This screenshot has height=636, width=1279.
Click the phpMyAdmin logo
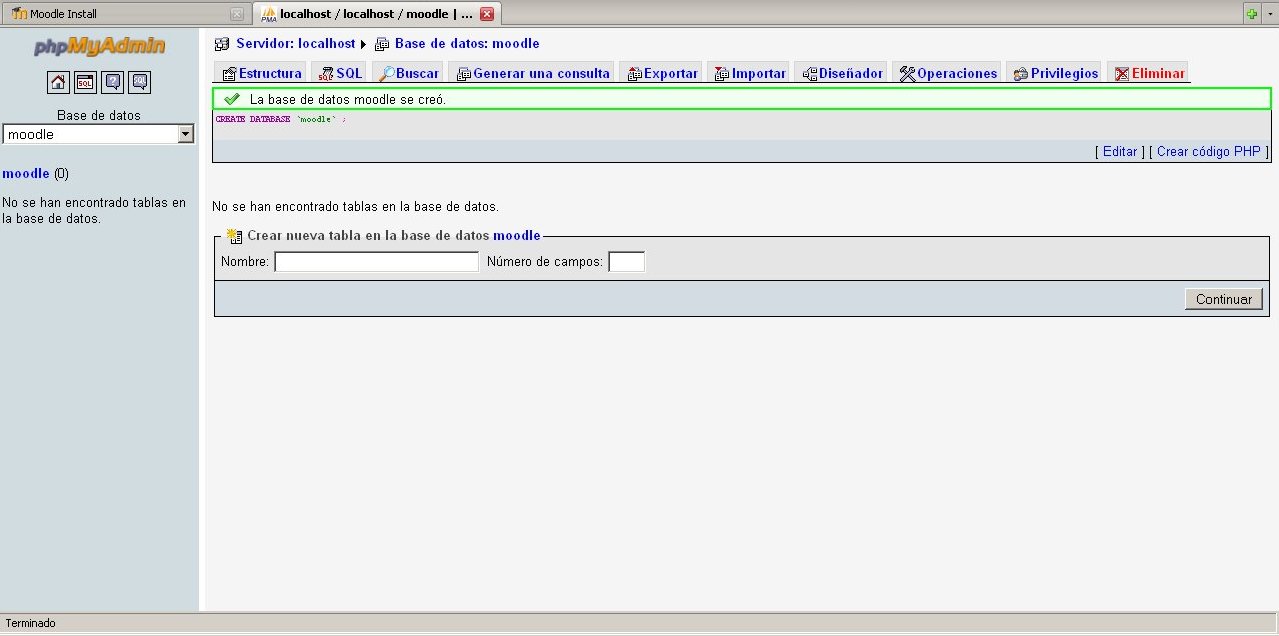pyautogui.click(x=99, y=47)
